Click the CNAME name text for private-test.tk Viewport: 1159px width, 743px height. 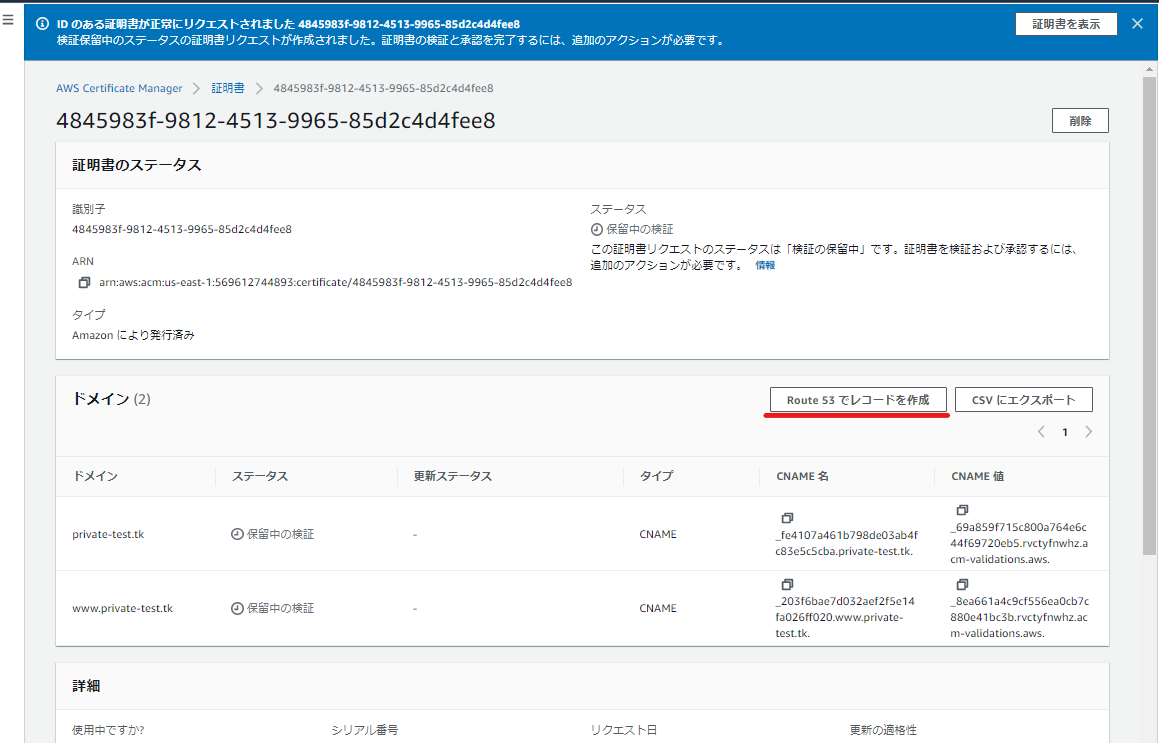[x=846, y=543]
